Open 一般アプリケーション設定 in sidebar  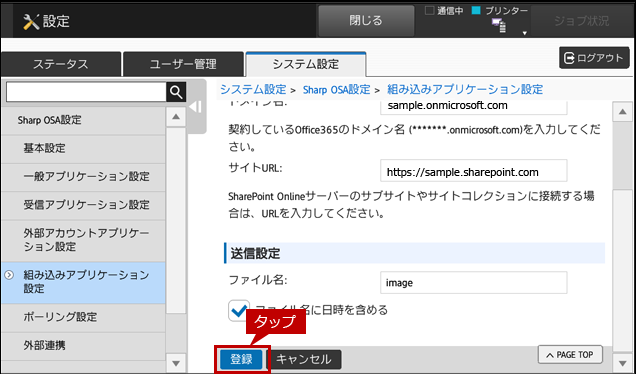83,177
